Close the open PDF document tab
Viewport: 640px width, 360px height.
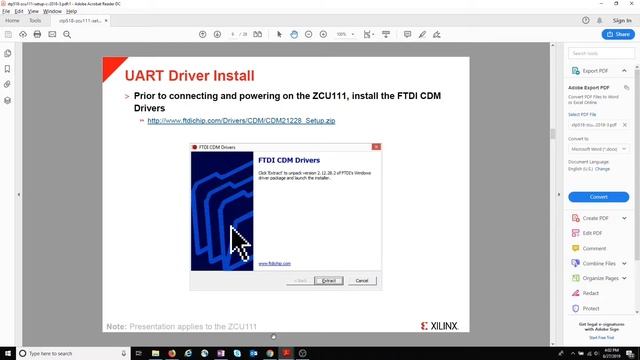[106, 20]
